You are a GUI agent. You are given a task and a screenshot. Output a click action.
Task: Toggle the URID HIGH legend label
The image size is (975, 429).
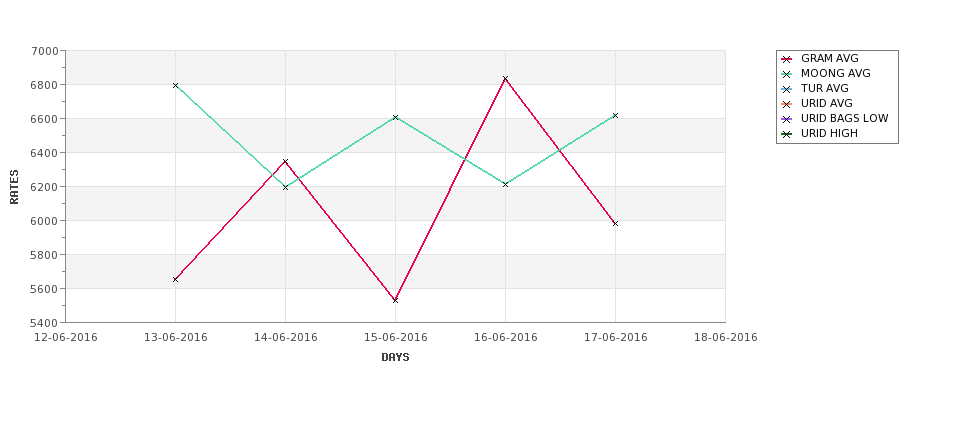pyautogui.click(x=829, y=133)
